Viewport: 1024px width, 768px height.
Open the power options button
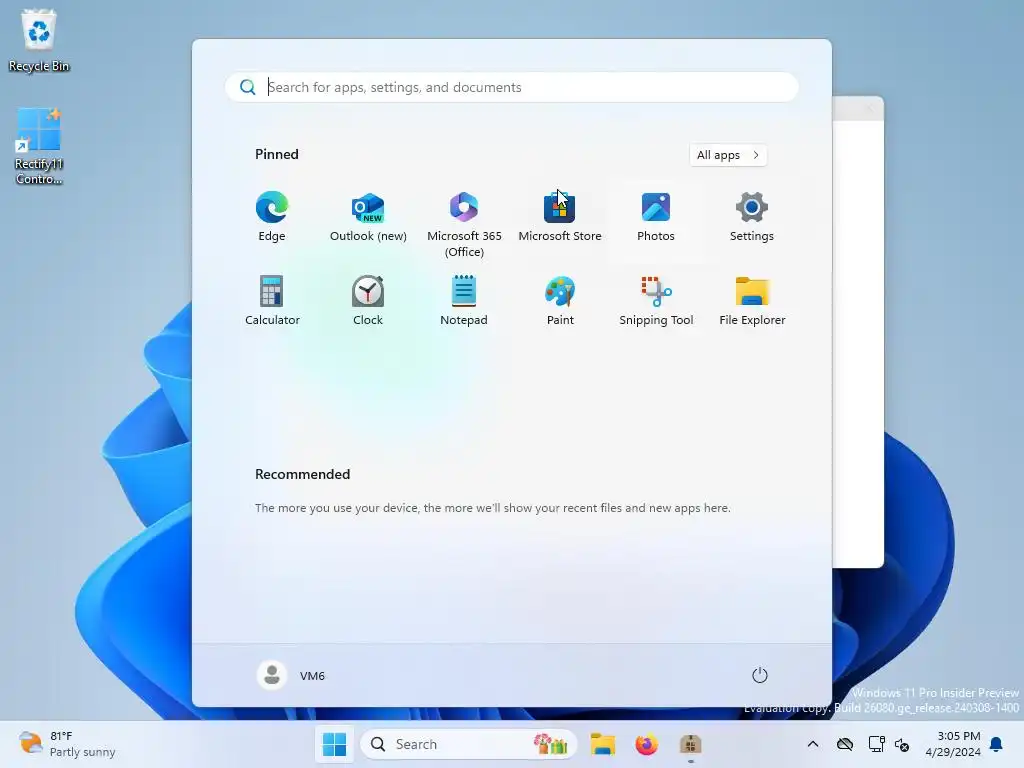759,675
